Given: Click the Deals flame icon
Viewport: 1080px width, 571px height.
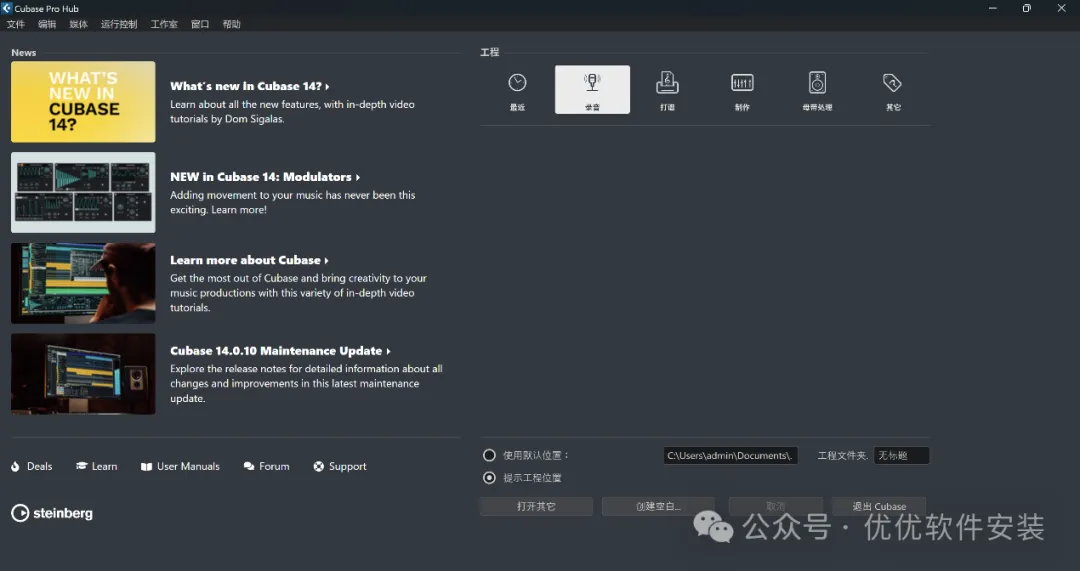Looking at the screenshot, I should [x=16, y=466].
